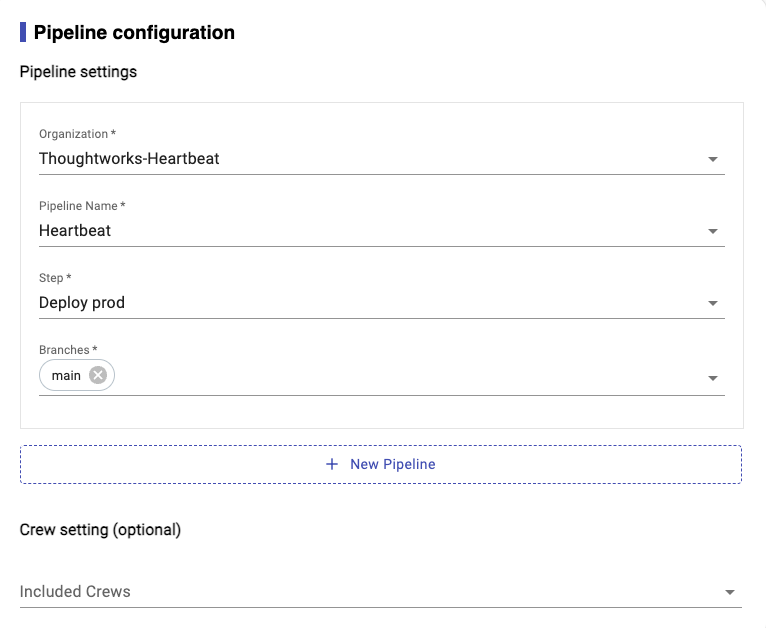
Task: Focus the empty Branches input area
Action: tap(400, 376)
